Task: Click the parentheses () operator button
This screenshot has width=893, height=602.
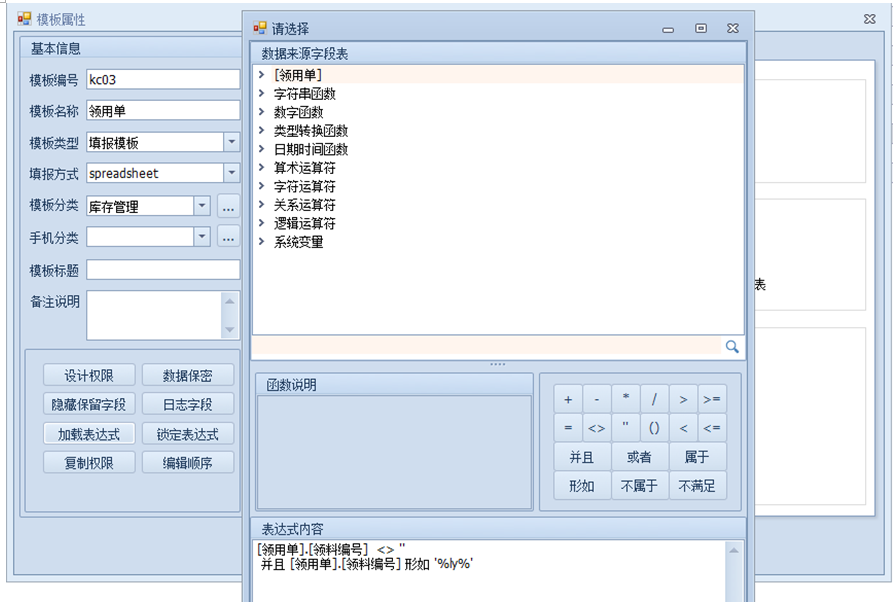Action: coord(654,428)
